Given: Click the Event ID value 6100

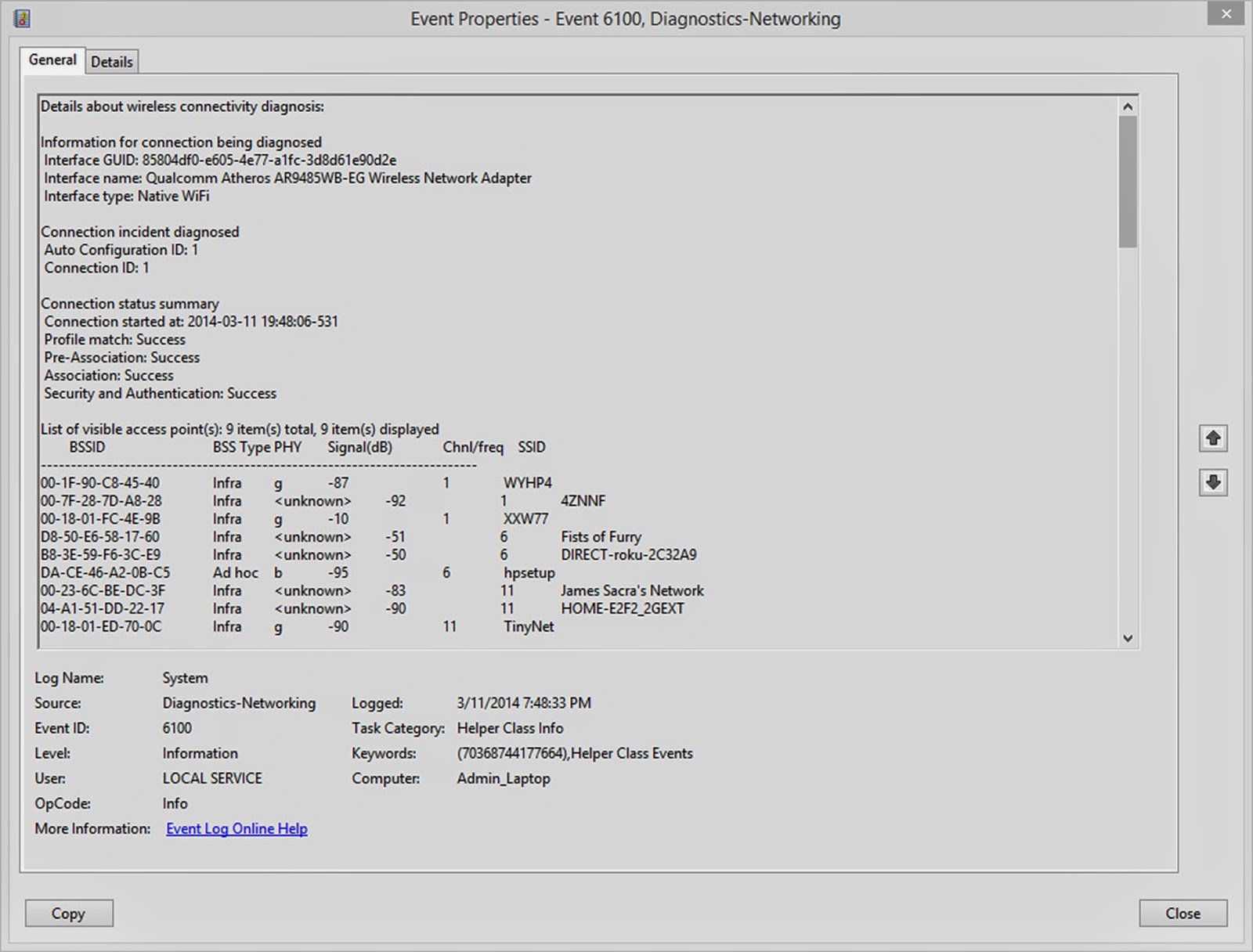Looking at the screenshot, I should (177, 728).
